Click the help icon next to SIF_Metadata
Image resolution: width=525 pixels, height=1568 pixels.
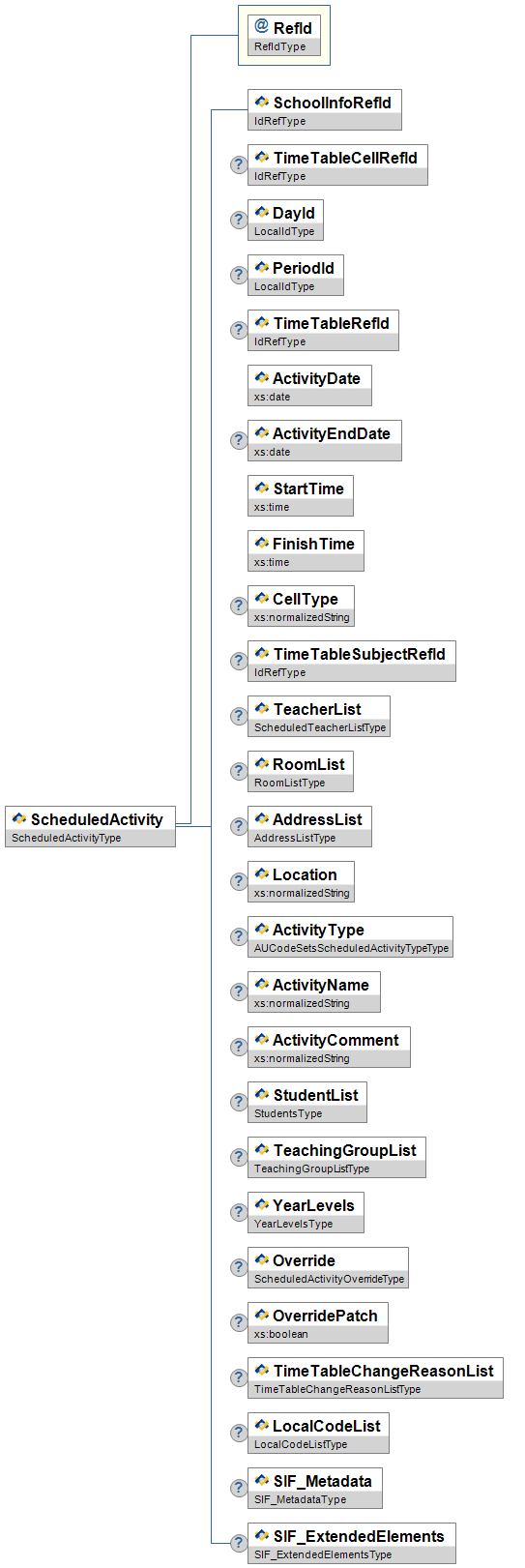[239, 1488]
